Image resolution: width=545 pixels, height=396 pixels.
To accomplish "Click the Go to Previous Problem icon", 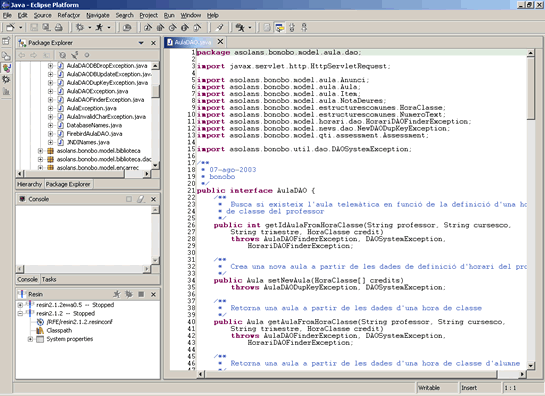I will point(304,27).
